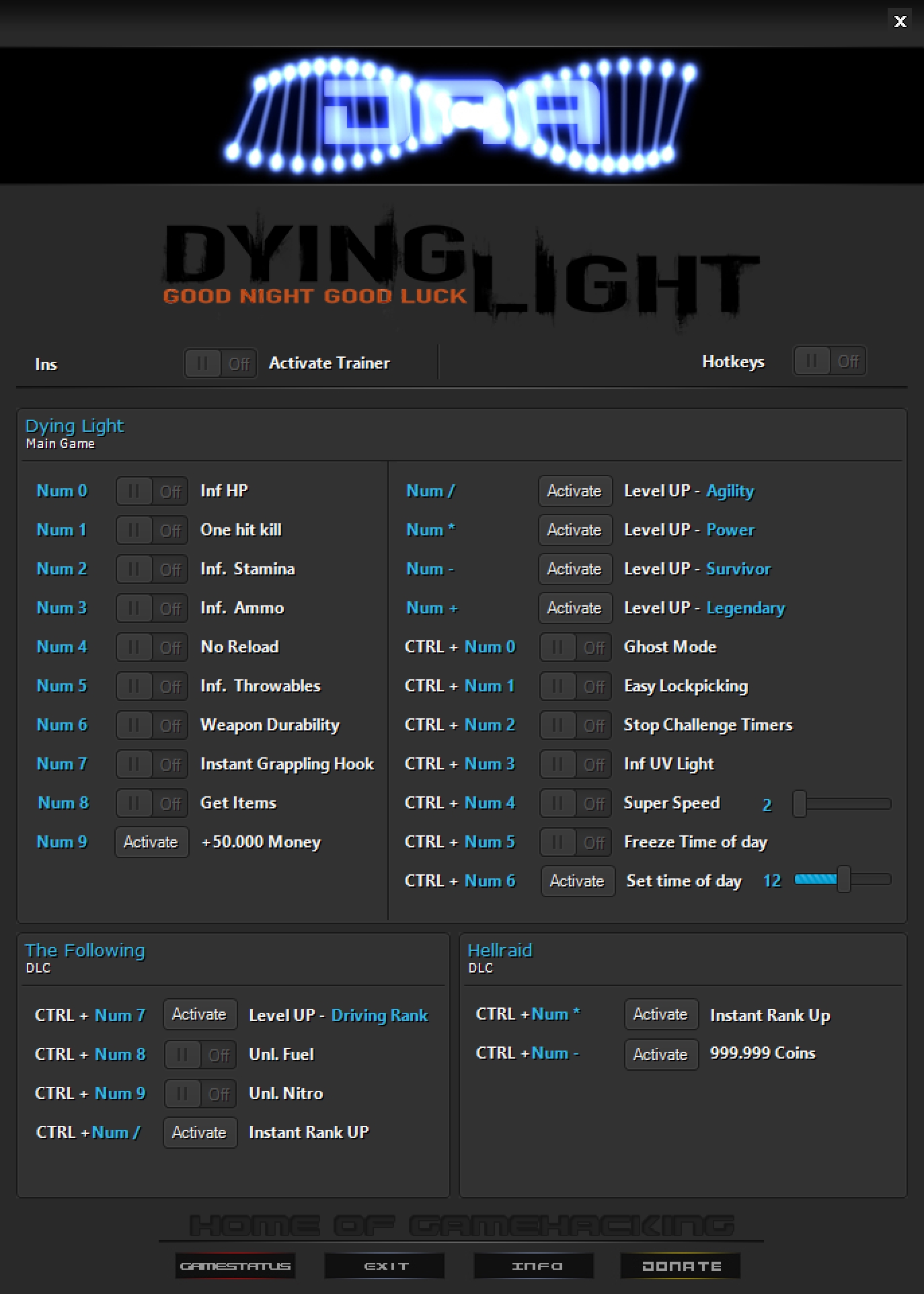Image resolution: width=924 pixels, height=1294 pixels.
Task: Open the Gamestatus button
Action: pyautogui.click(x=235, y=1266)
